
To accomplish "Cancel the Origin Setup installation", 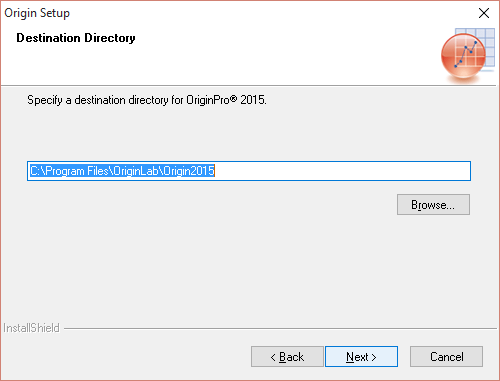I will tap(446, 356).
